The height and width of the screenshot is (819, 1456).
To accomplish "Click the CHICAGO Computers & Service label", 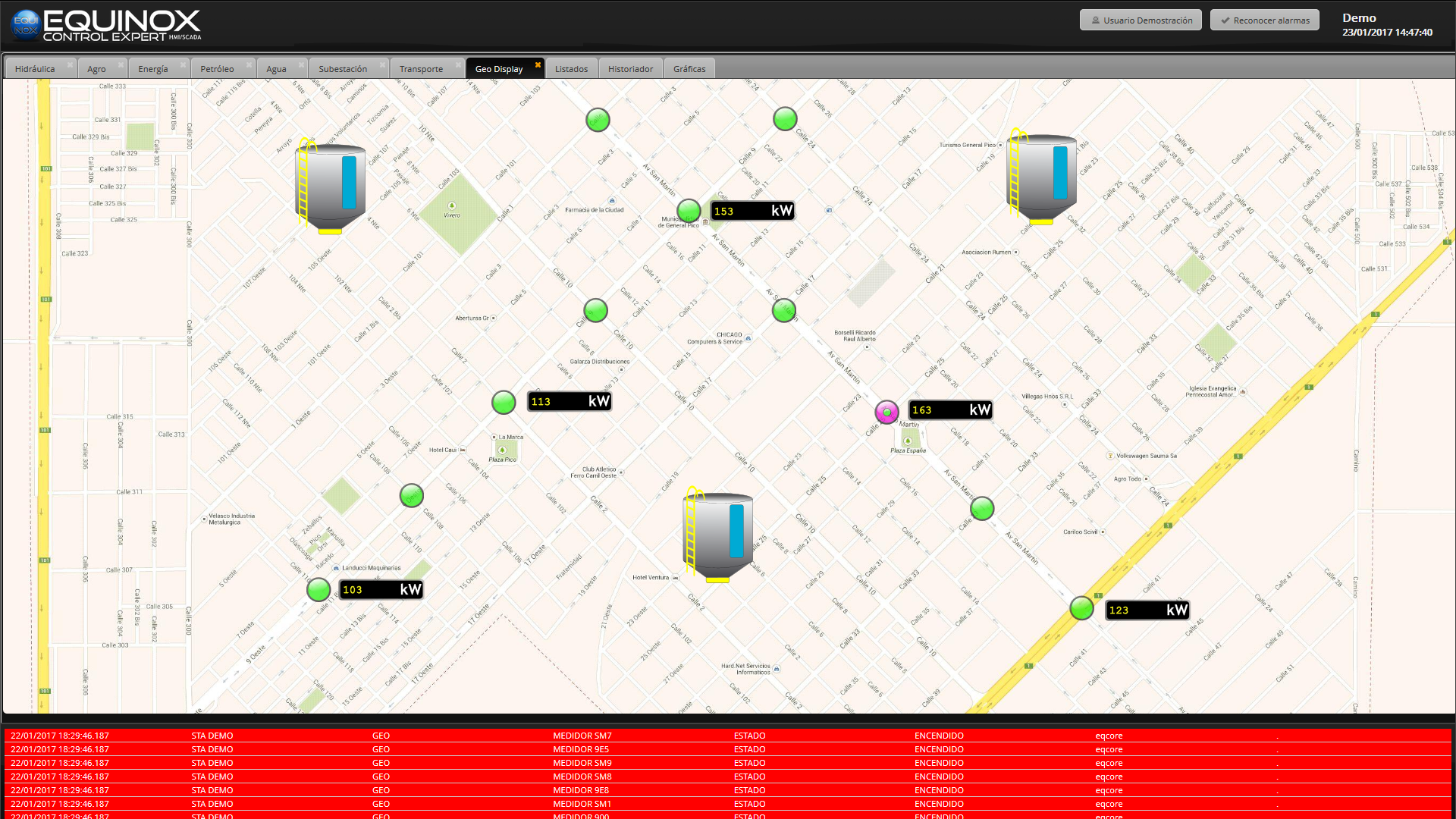I will coord(714,338).
